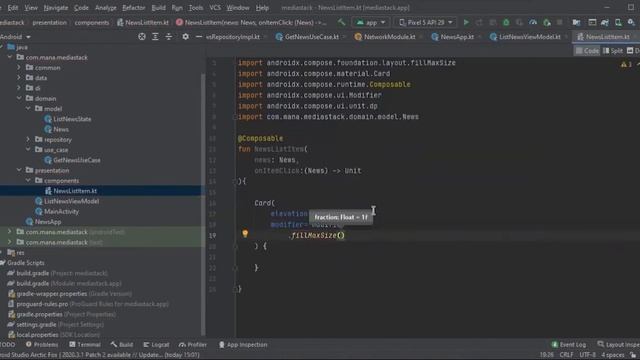
Task: Select ListNewsState in project tree
Action: pyautogui.click(x=72, y=119)
